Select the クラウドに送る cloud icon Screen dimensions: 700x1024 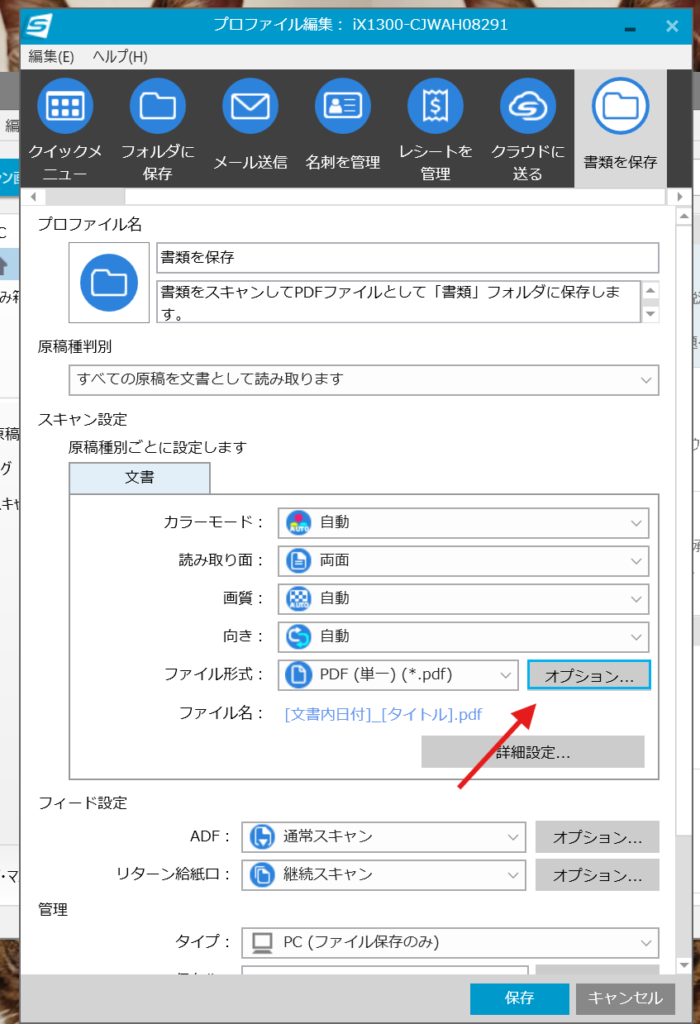(527, 107)
